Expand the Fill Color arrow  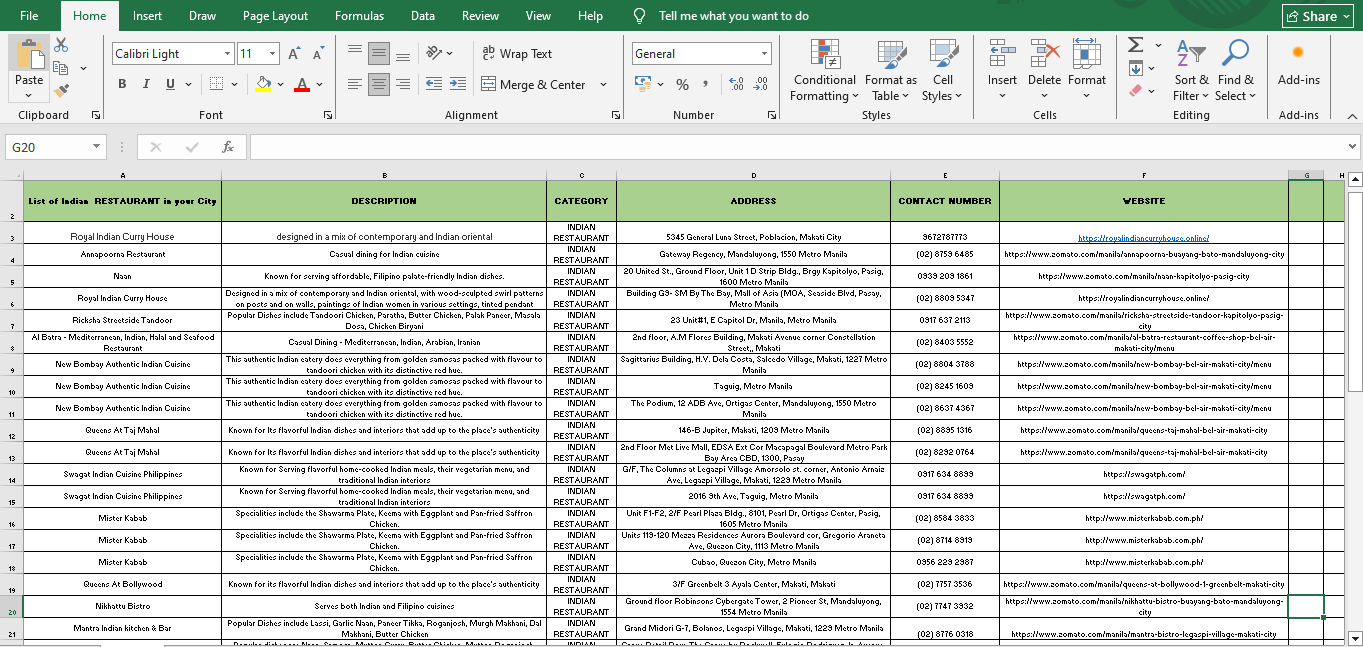[279, 84]
